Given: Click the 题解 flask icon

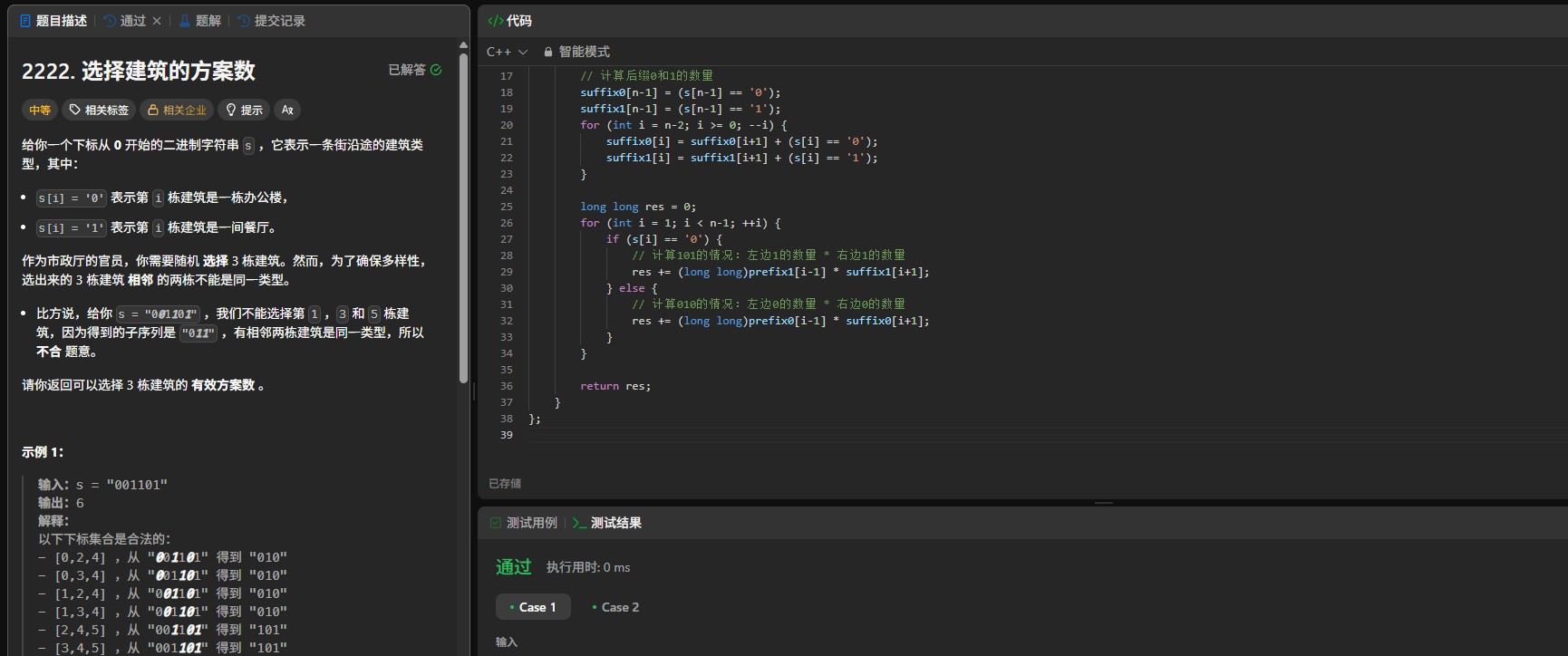Looking at the screenshot, I should (185, 21).
